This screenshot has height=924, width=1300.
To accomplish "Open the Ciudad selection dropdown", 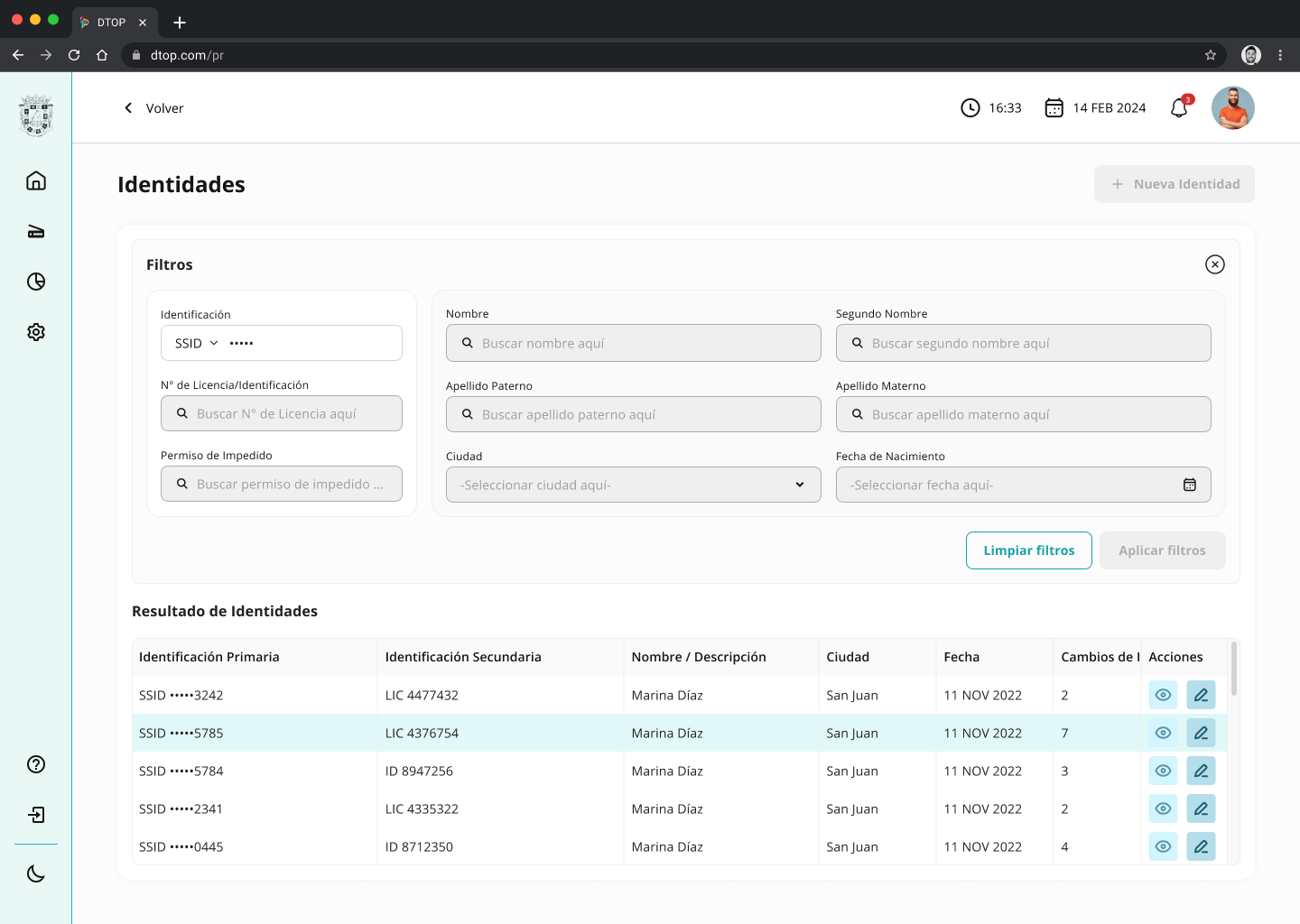I will click(633, 485).
